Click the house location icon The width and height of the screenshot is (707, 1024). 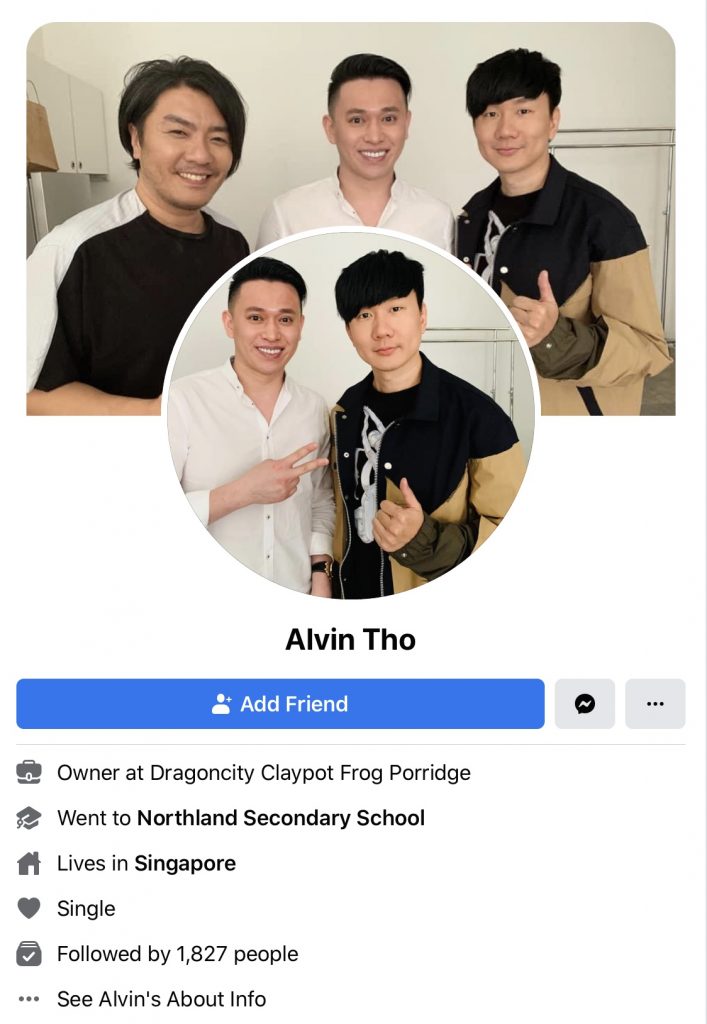click(x=29, y=863)
